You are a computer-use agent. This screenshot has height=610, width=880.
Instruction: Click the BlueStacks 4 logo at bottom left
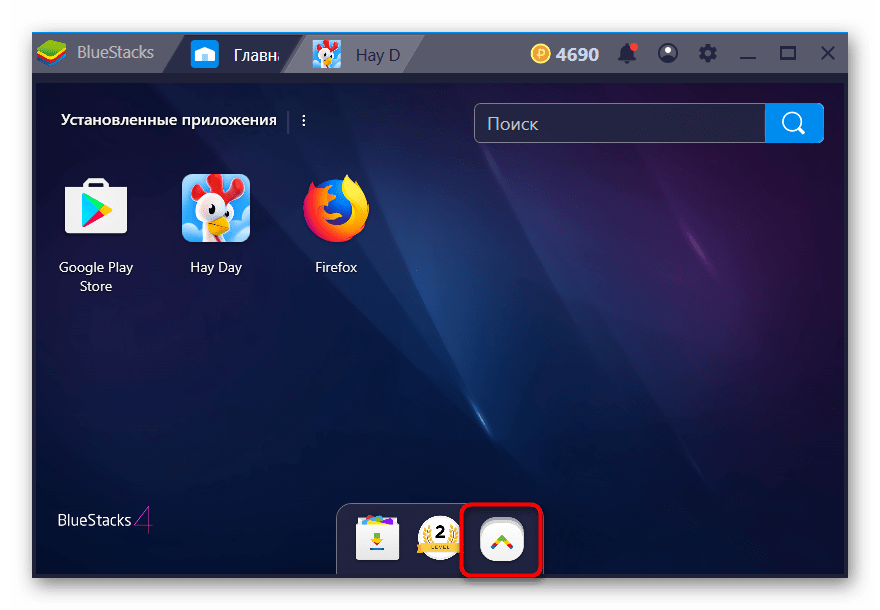click(104, 520)
